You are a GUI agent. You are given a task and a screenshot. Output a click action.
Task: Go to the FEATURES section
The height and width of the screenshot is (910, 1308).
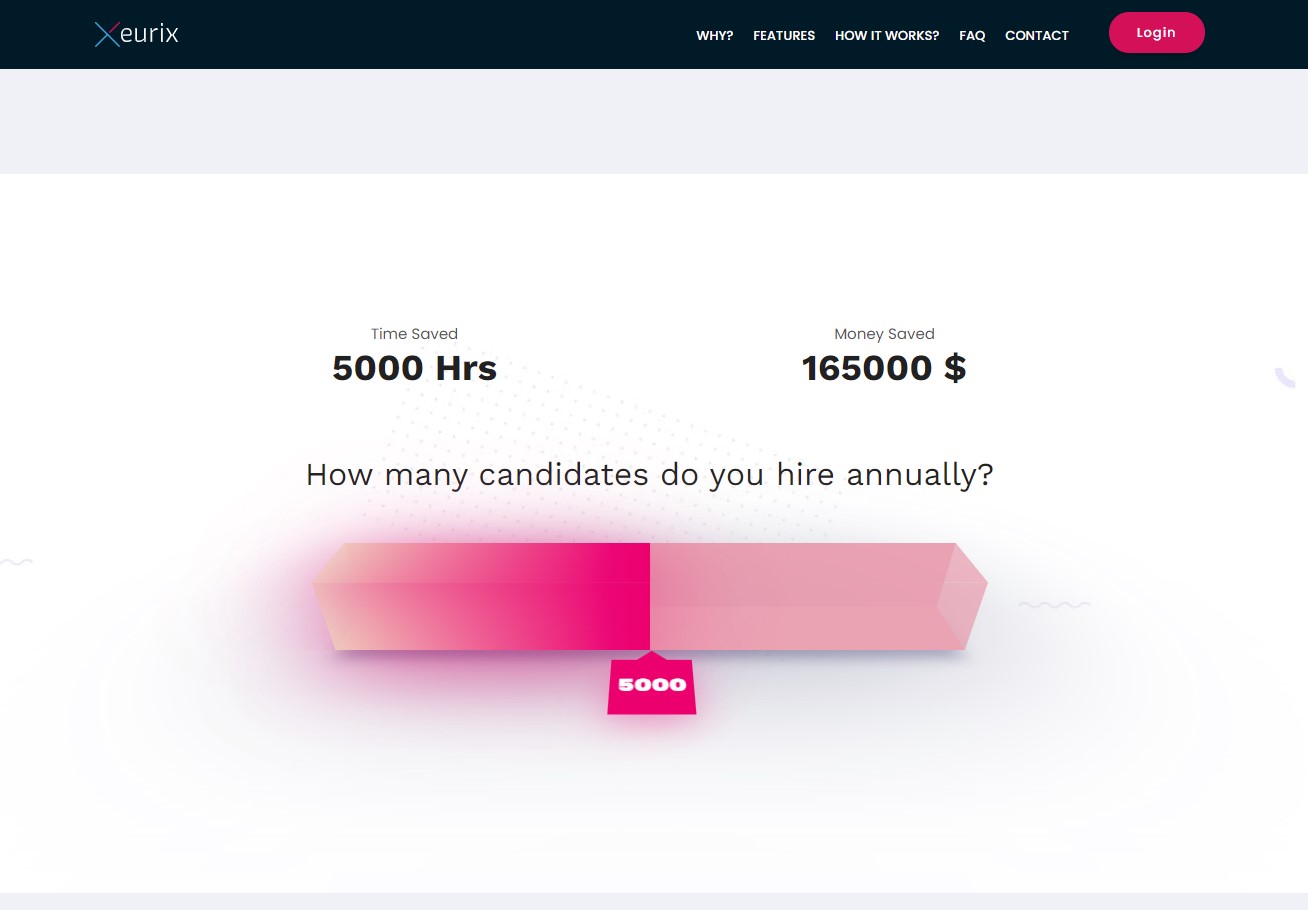[784, 35]
